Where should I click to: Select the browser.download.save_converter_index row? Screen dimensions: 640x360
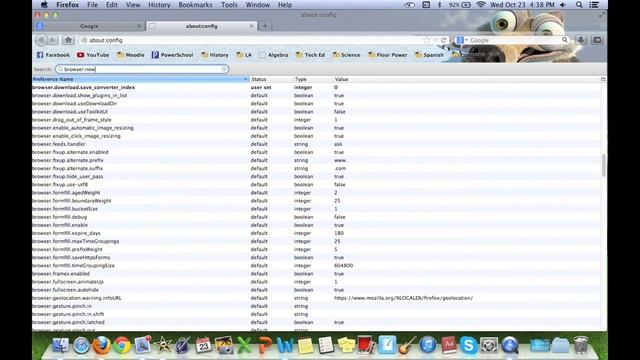coord(316,87)
